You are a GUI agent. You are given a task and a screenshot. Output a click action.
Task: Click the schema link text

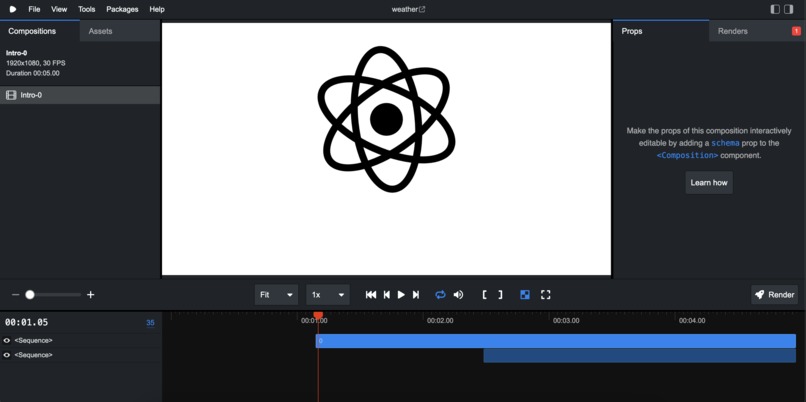[x=725, y=143]
